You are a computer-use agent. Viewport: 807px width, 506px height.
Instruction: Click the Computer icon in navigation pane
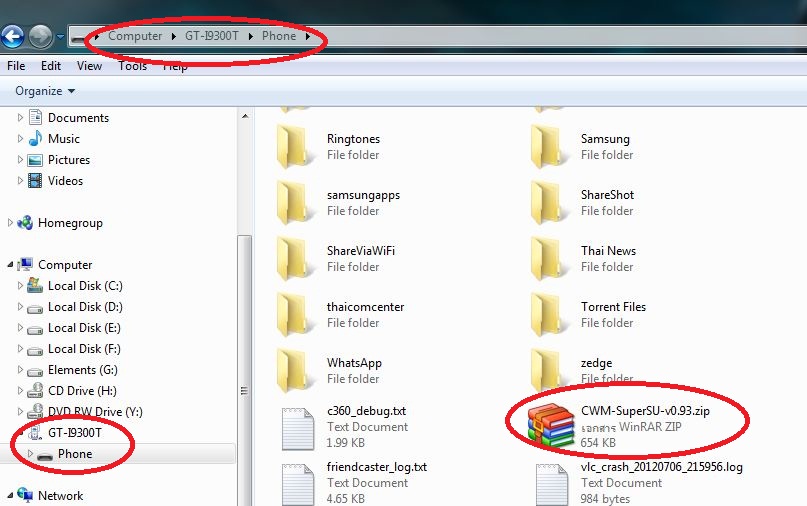click(25, 265)
